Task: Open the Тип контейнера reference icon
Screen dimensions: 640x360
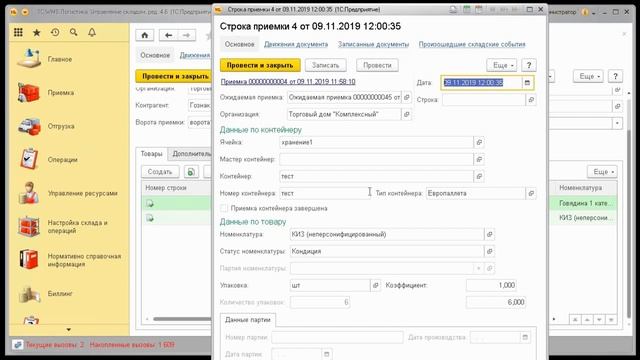Action: pos(531,193)
